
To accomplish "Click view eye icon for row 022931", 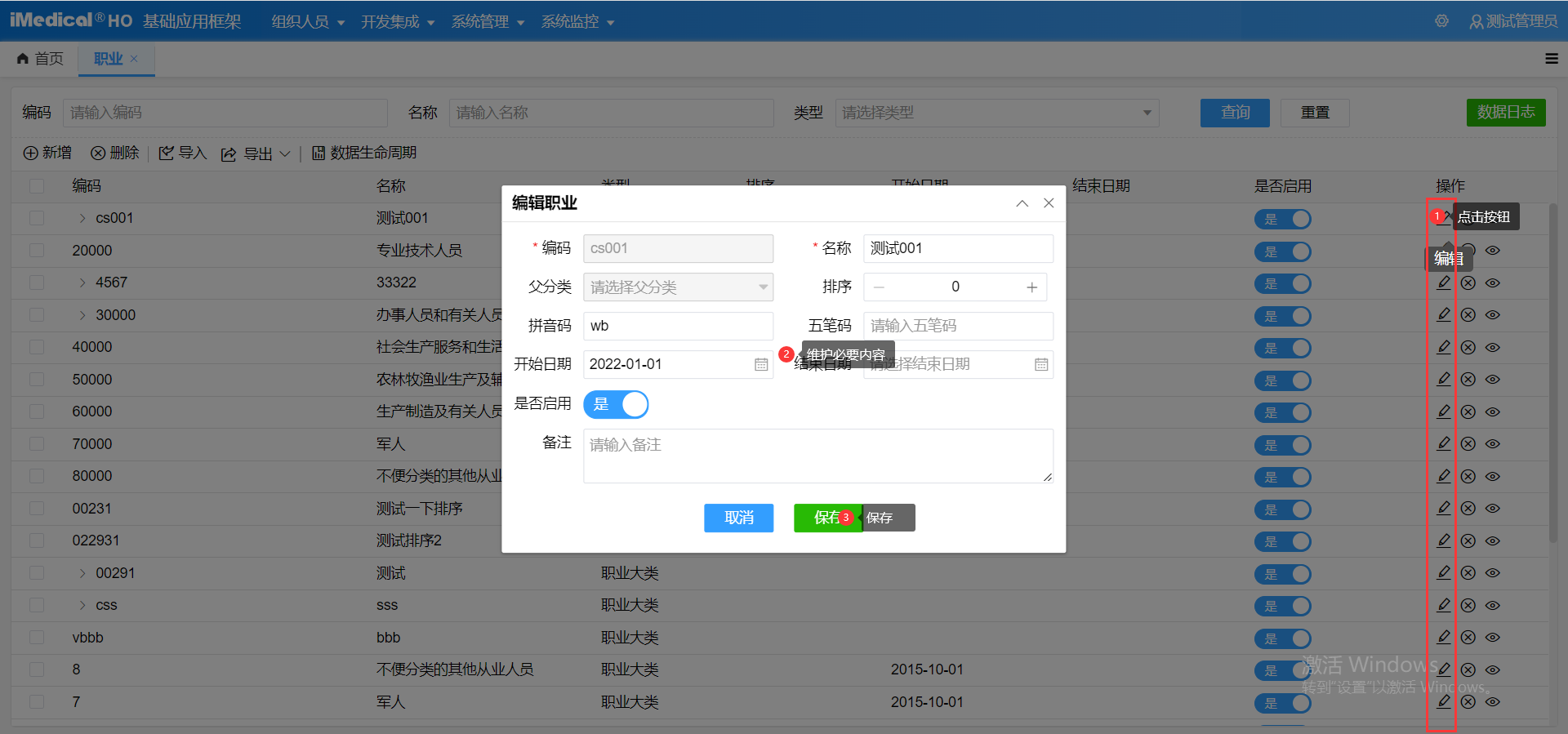I will click(x=1493, y=541).
